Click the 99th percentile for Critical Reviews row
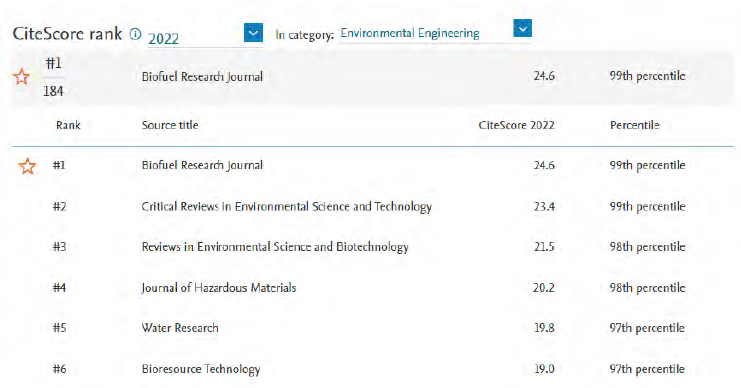The height and width of the screenshot is (388, 741). click(x=647, y=207)
